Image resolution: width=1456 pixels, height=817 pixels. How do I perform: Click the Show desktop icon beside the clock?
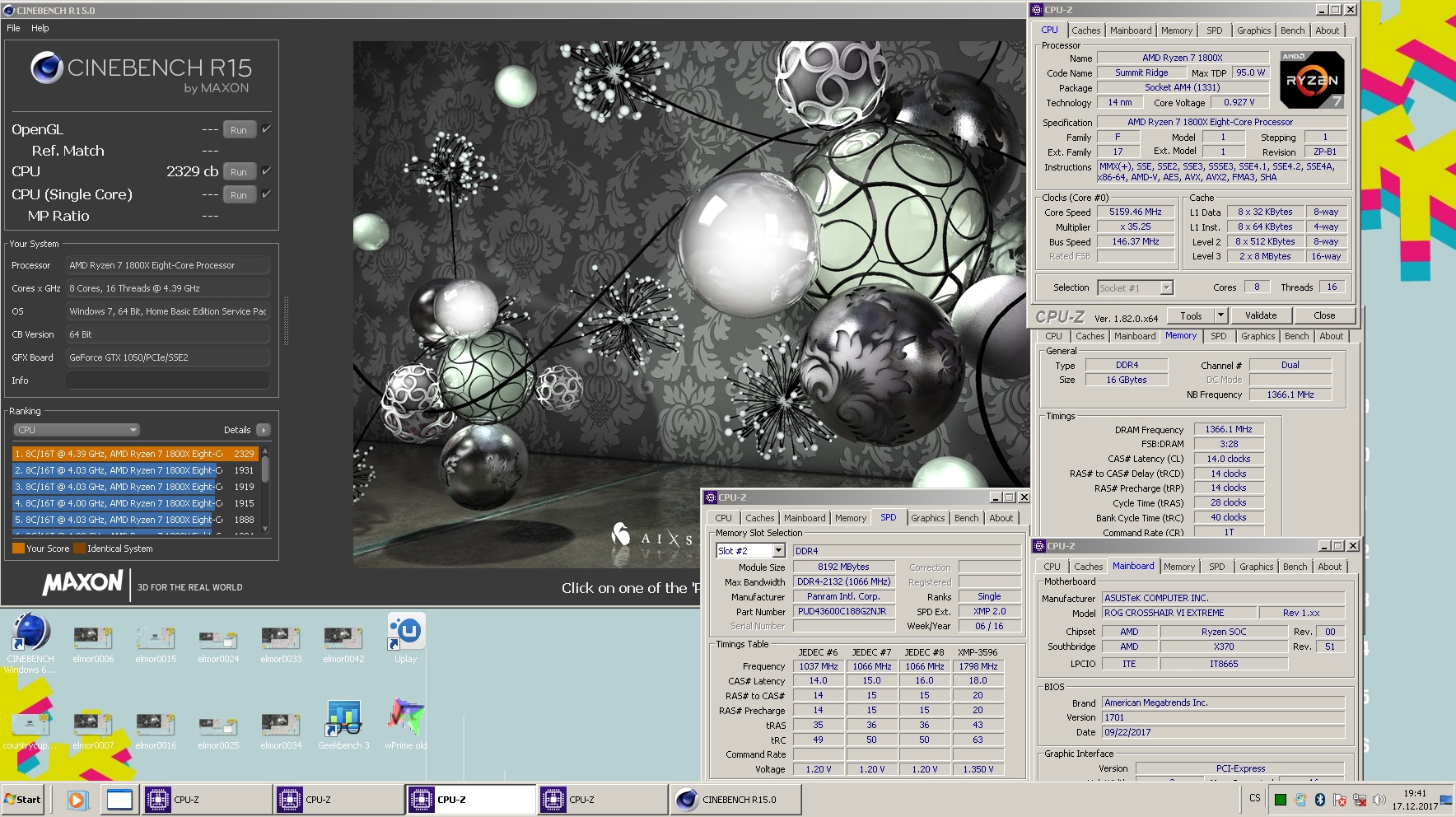point(1446,800)
